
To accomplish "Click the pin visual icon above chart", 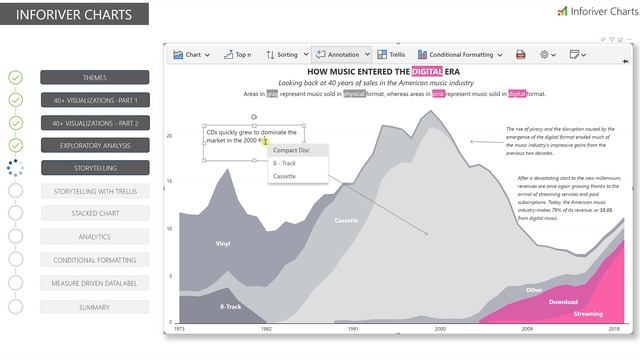I will [x=603, y=40].
